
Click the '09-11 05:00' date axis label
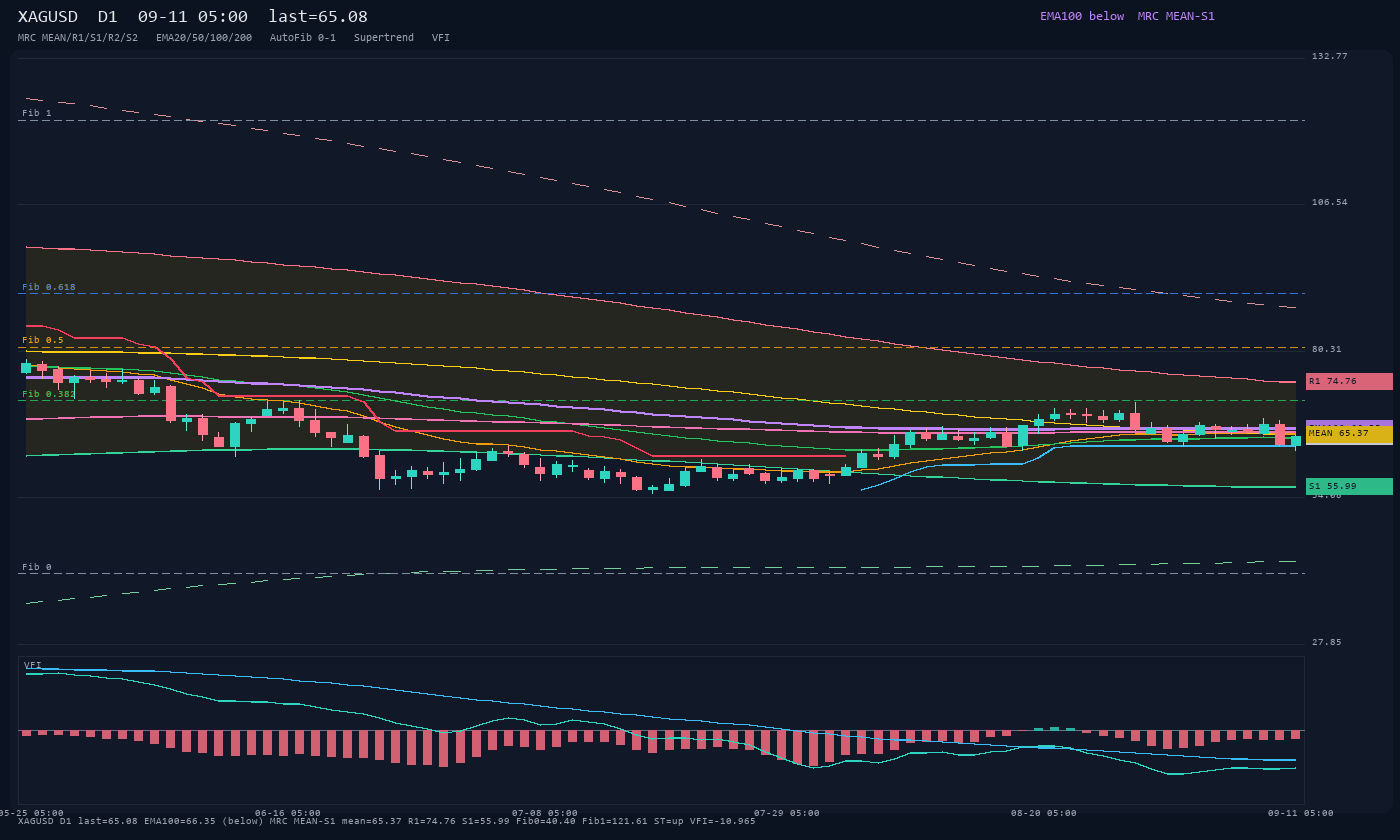(x=1301, y=813)
